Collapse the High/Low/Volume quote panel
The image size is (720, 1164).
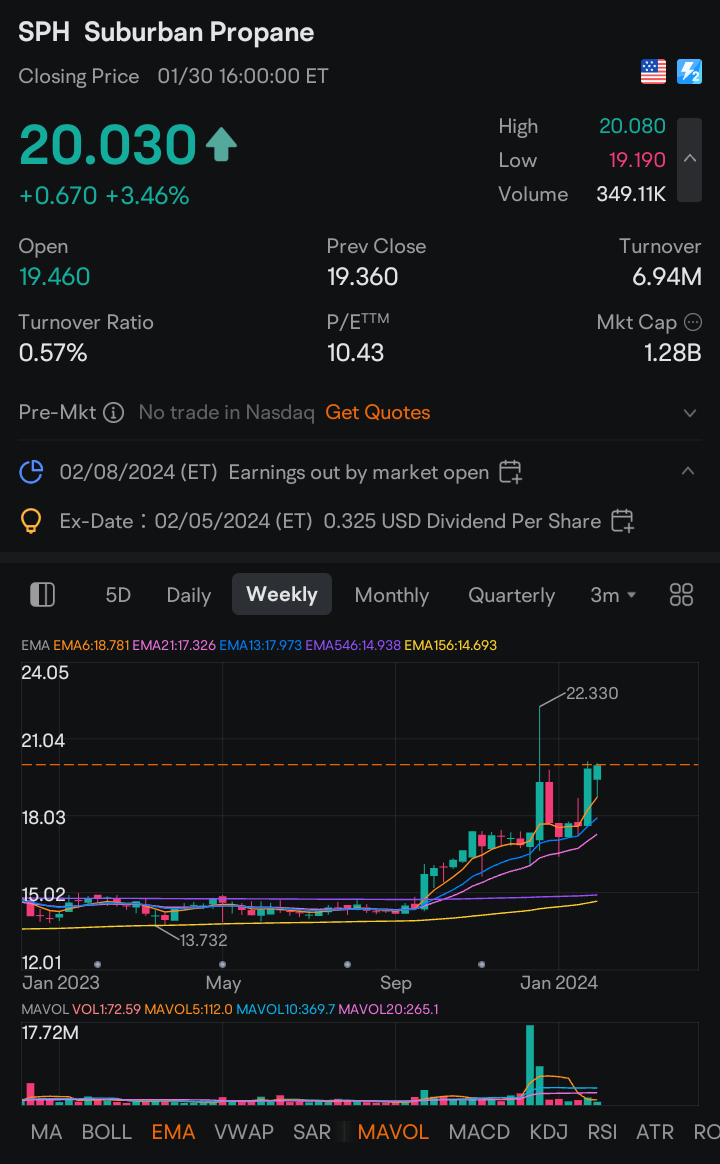(x=690, y=160)
